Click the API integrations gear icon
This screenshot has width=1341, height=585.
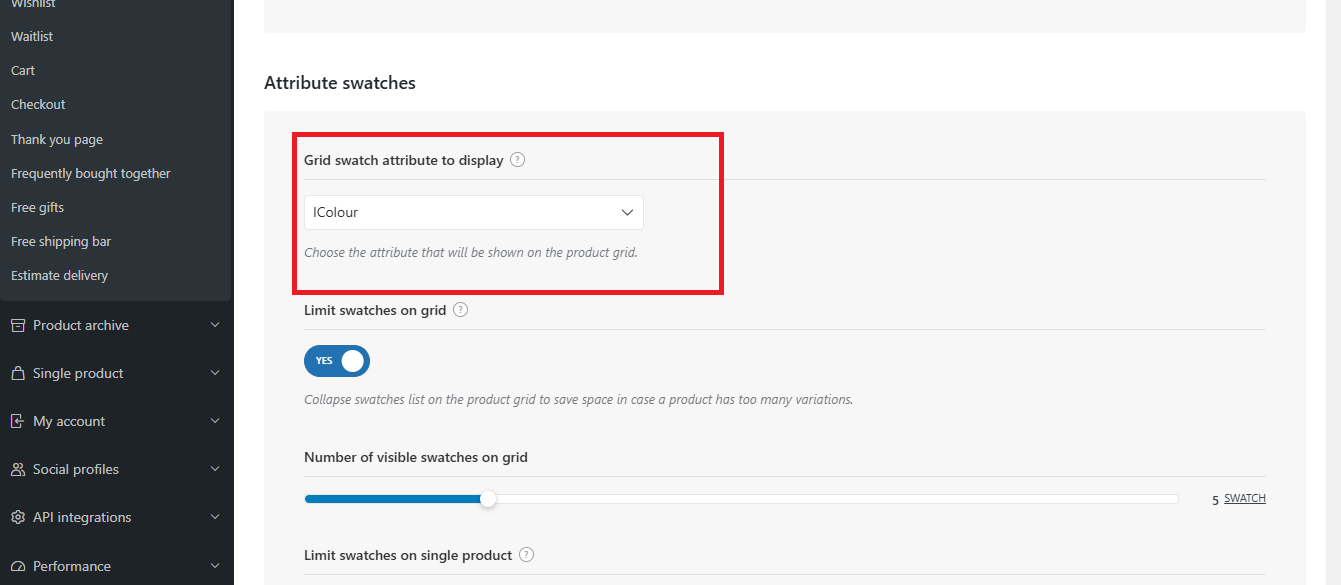click(x=17, y=517)
